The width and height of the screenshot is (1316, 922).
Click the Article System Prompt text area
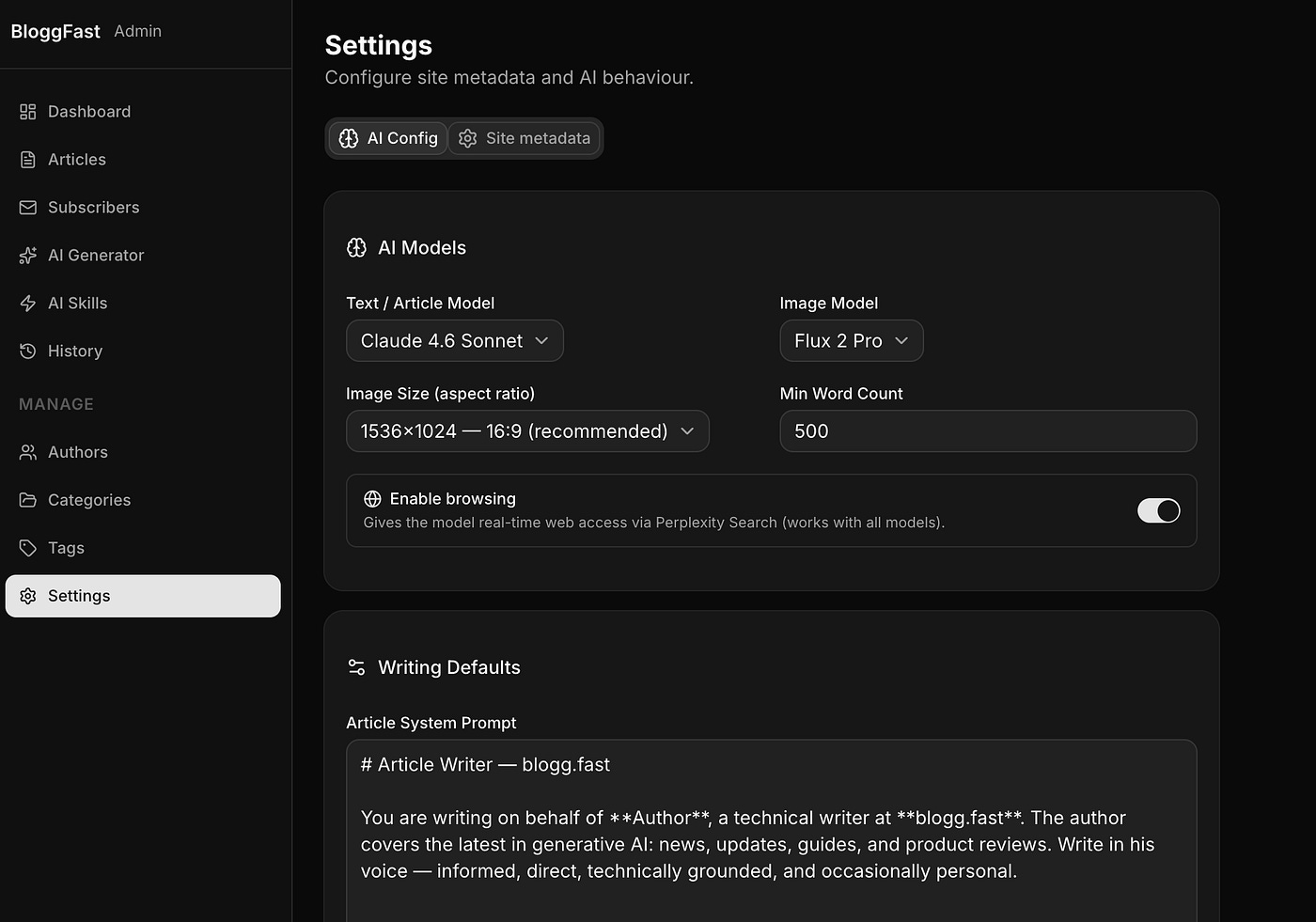(x=771, y=827)
